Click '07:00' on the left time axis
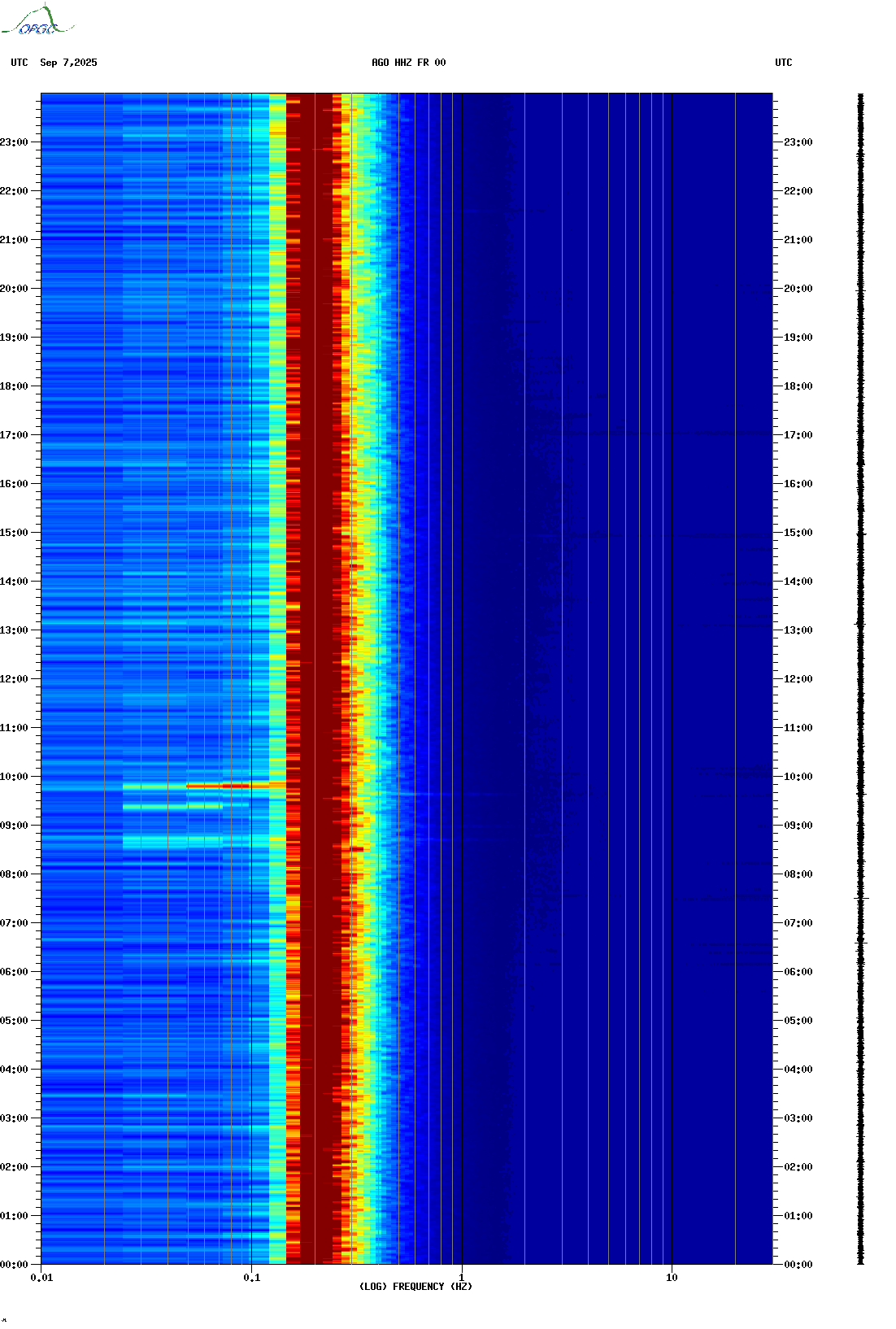This screenshot has height=1329, width=896. click(x=14, y=923)
